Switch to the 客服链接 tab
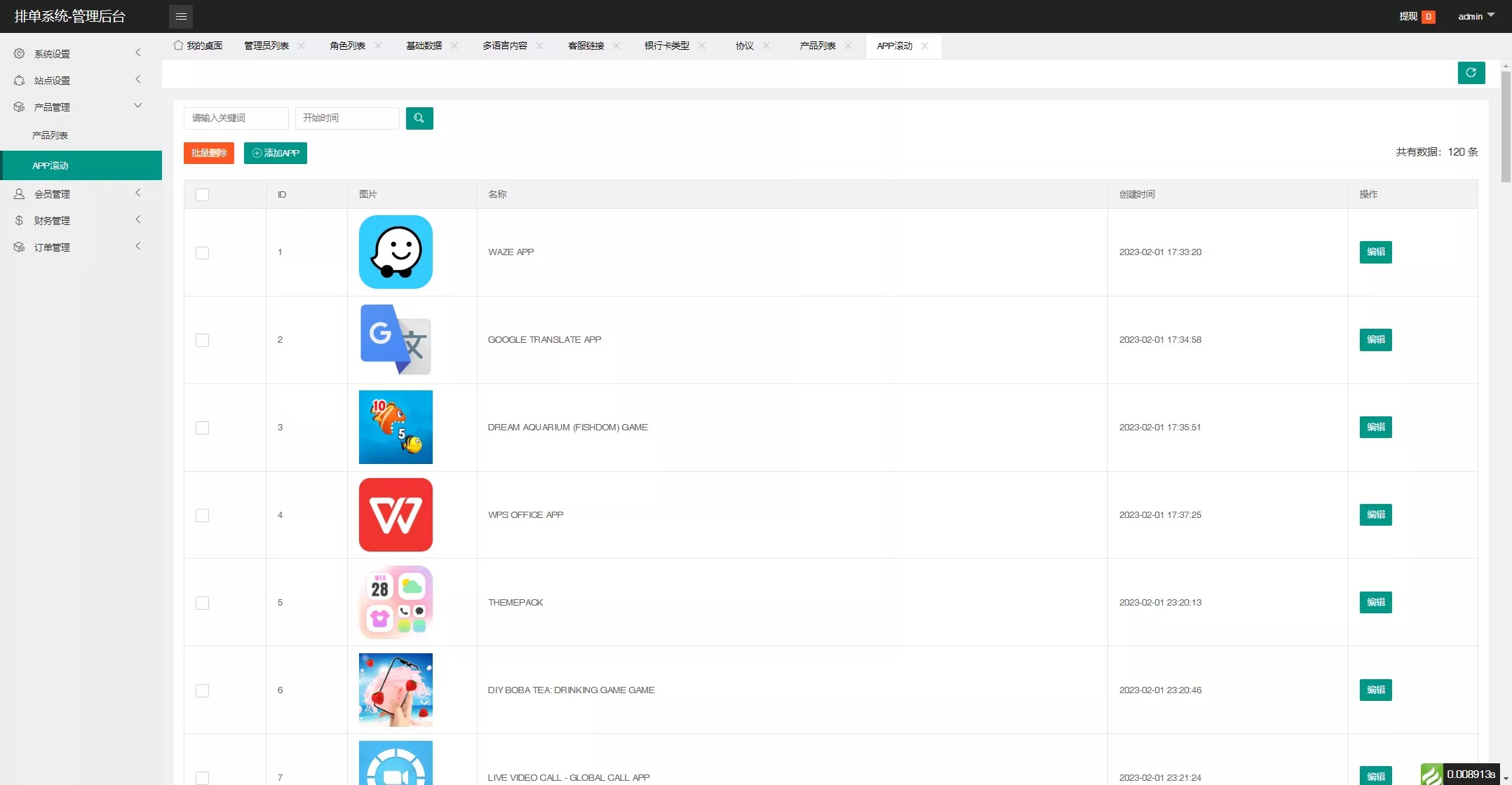 coord(586,46)
